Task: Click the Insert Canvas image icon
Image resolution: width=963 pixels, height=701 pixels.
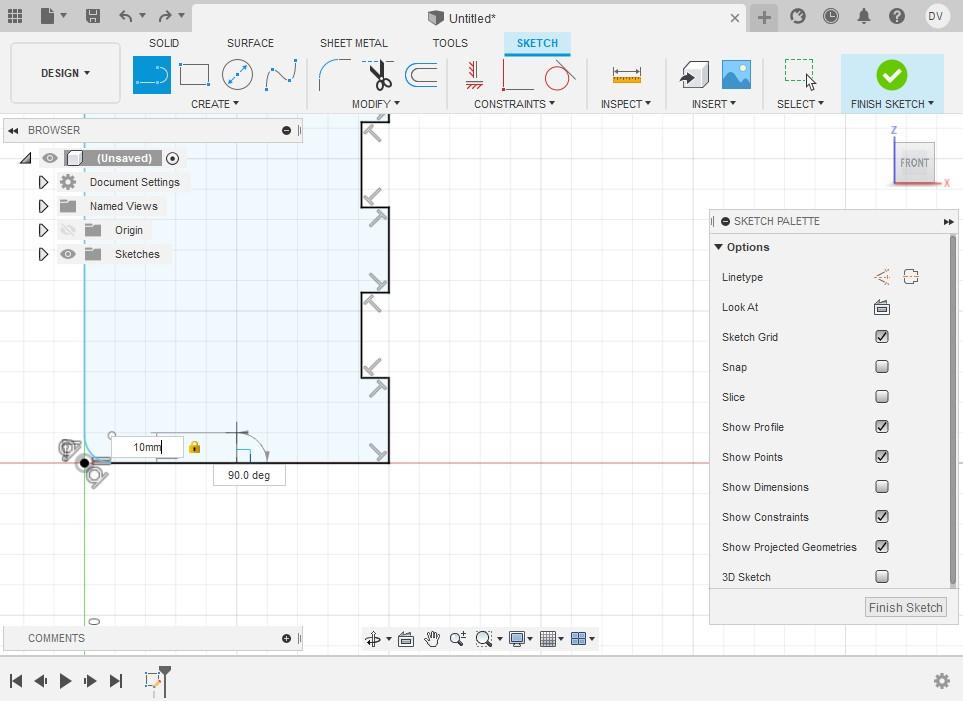Action: [x=736, y=75]
